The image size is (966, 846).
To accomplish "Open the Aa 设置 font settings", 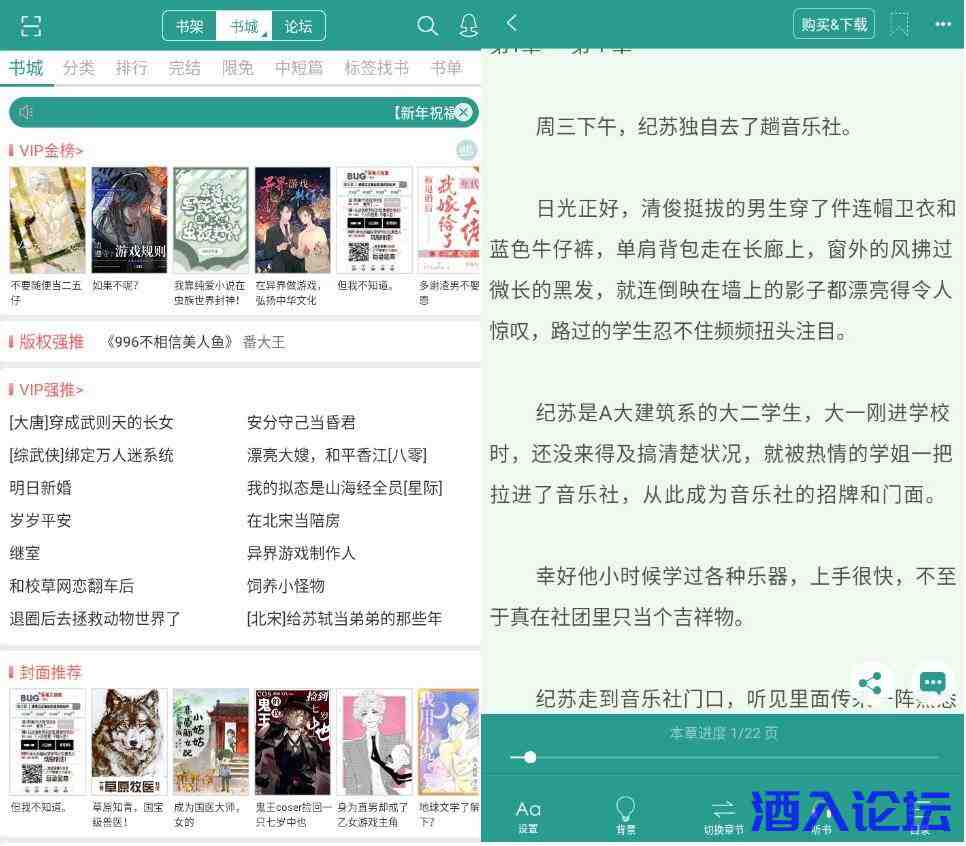I will pos(528,815).
